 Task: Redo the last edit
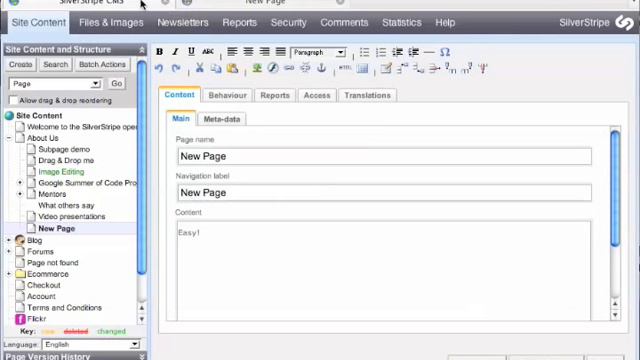[176, 68]
